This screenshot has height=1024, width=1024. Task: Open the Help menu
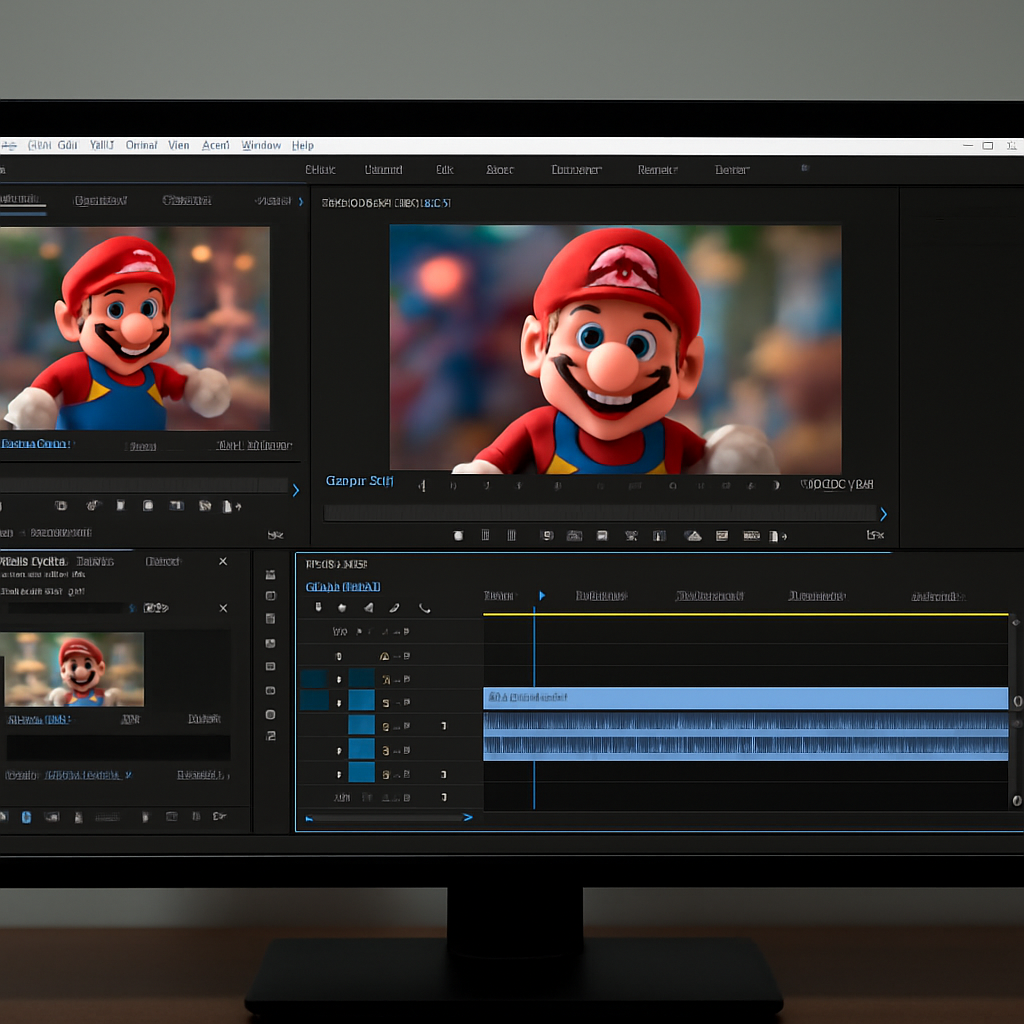tap(302, 145)
